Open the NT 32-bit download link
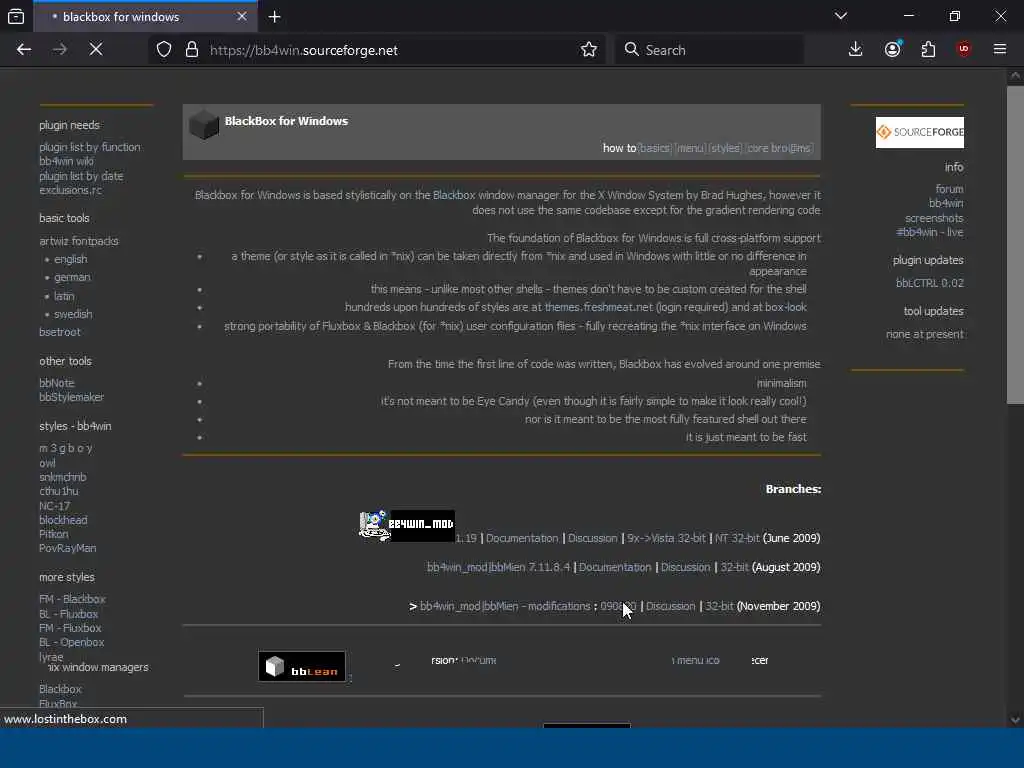This screenshot has height=768, width=1024. (737, 538)
